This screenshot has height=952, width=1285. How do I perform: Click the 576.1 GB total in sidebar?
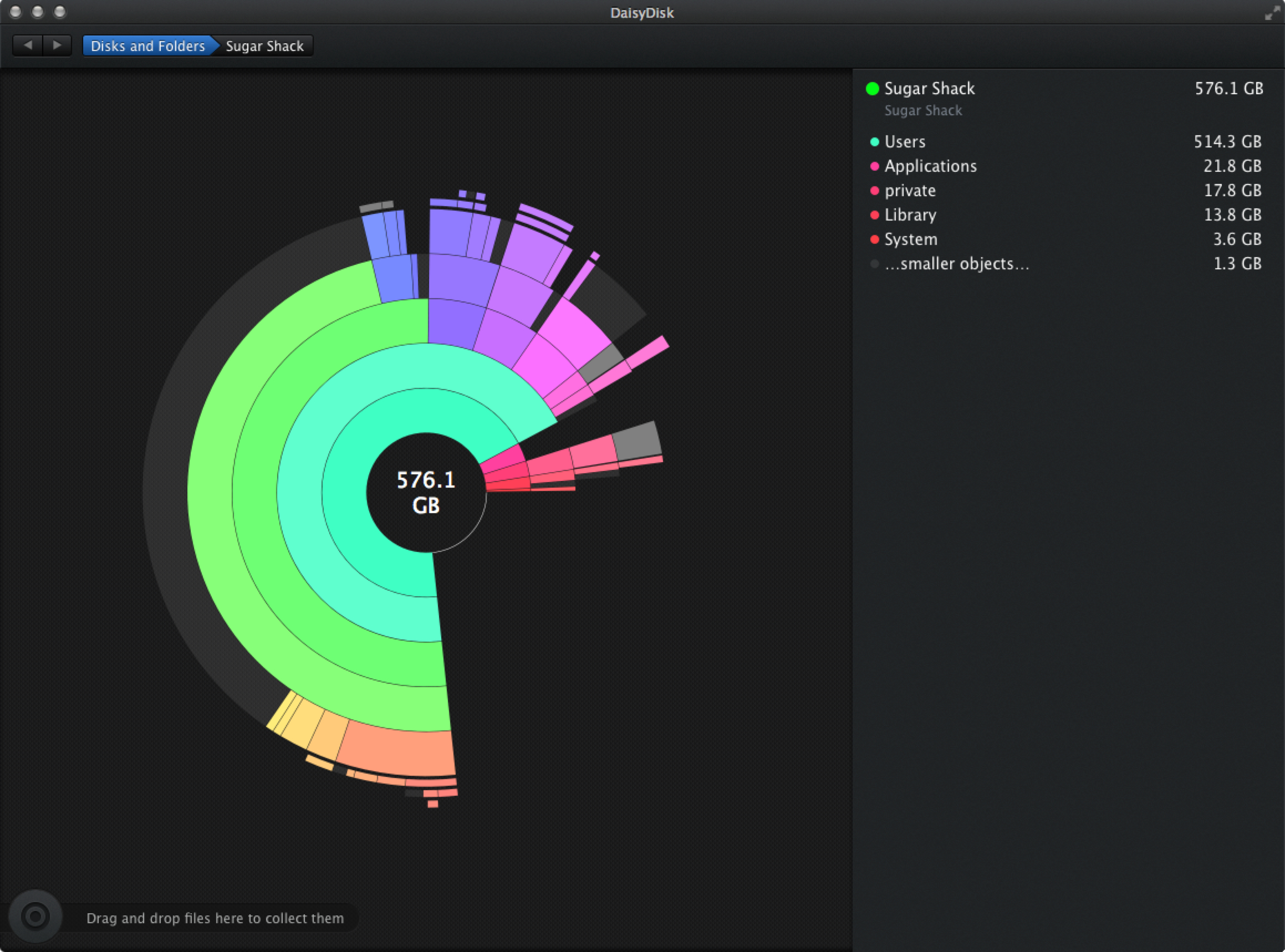click(x=1229, y=88)
